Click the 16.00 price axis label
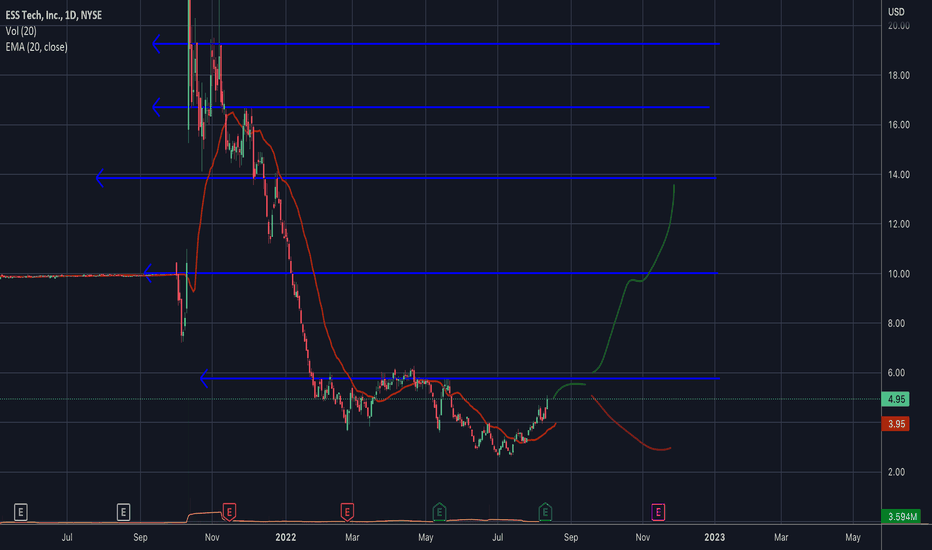Screen dimensions: 932x550 [898, 125]
